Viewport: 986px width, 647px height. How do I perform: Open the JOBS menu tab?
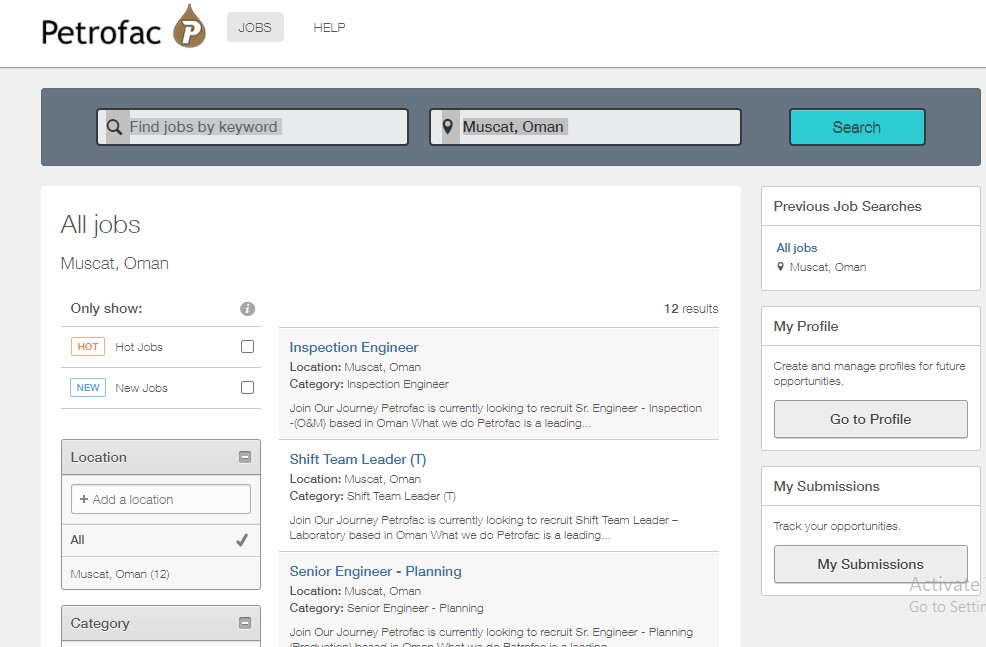coord(255,28)
